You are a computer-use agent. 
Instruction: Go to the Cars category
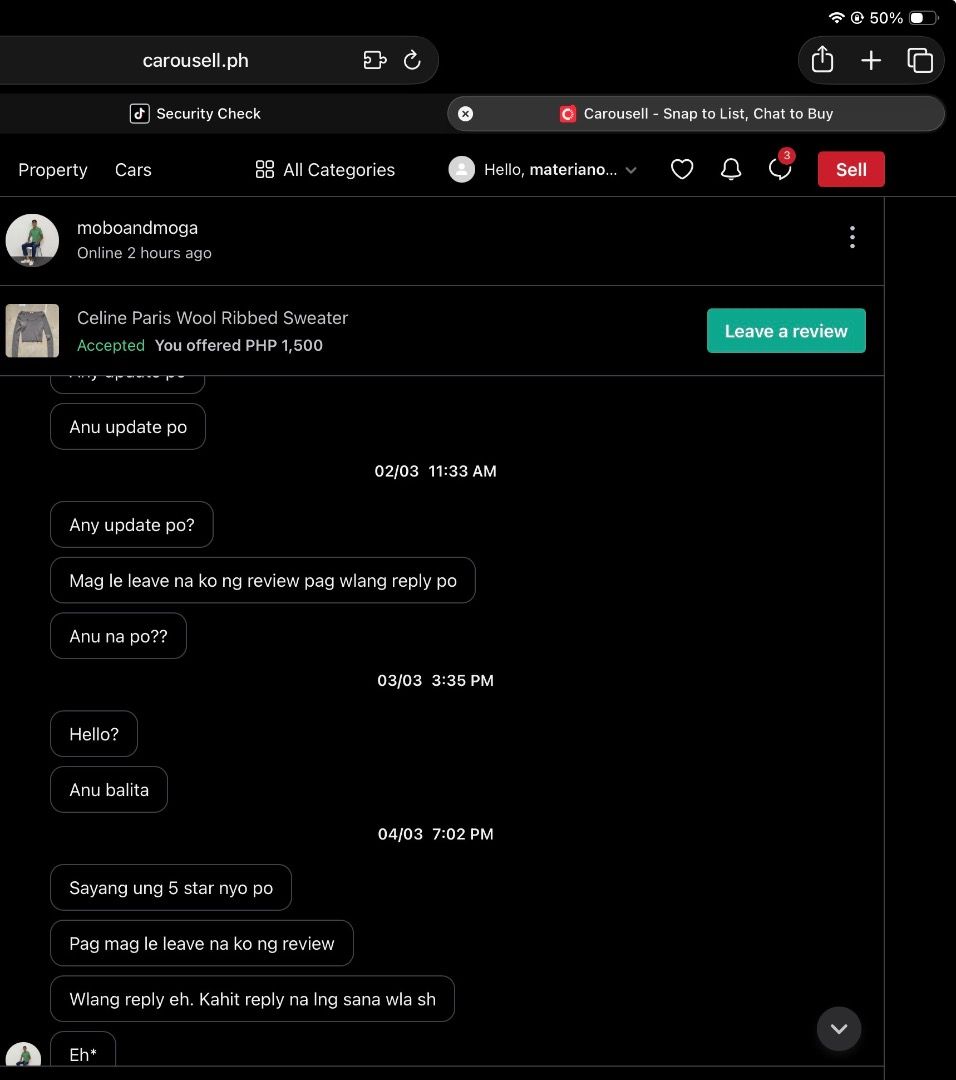tap(133, 170)
